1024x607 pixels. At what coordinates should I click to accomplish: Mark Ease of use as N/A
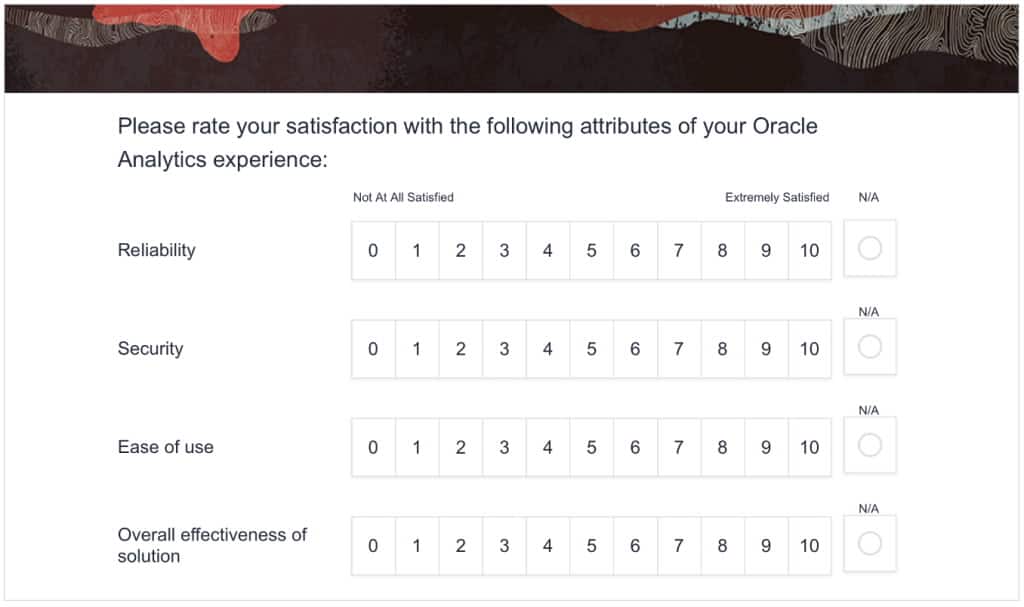pyautogui.click(x=870, y=445)
